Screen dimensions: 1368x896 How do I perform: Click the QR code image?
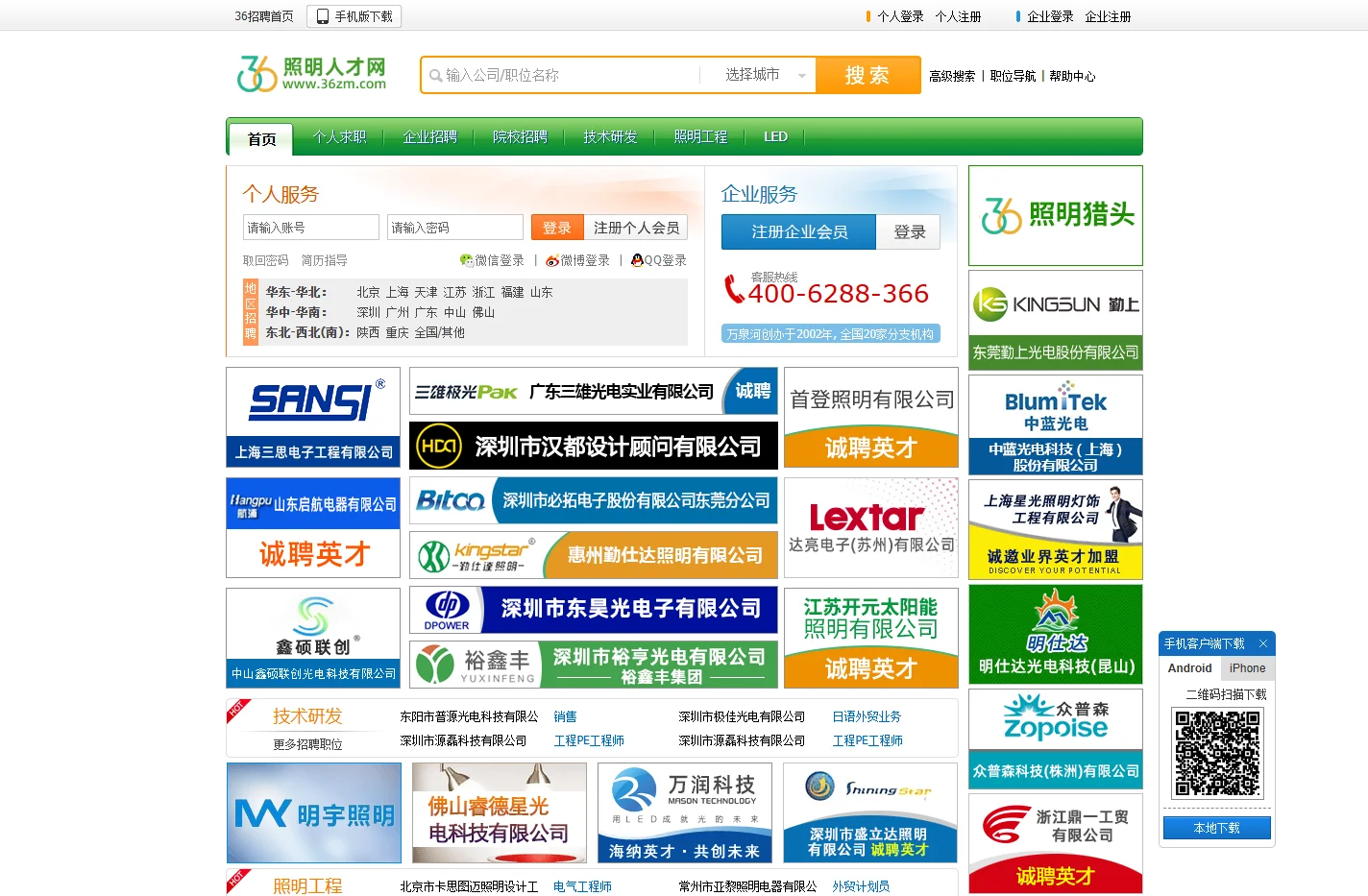pos(1217,753)
